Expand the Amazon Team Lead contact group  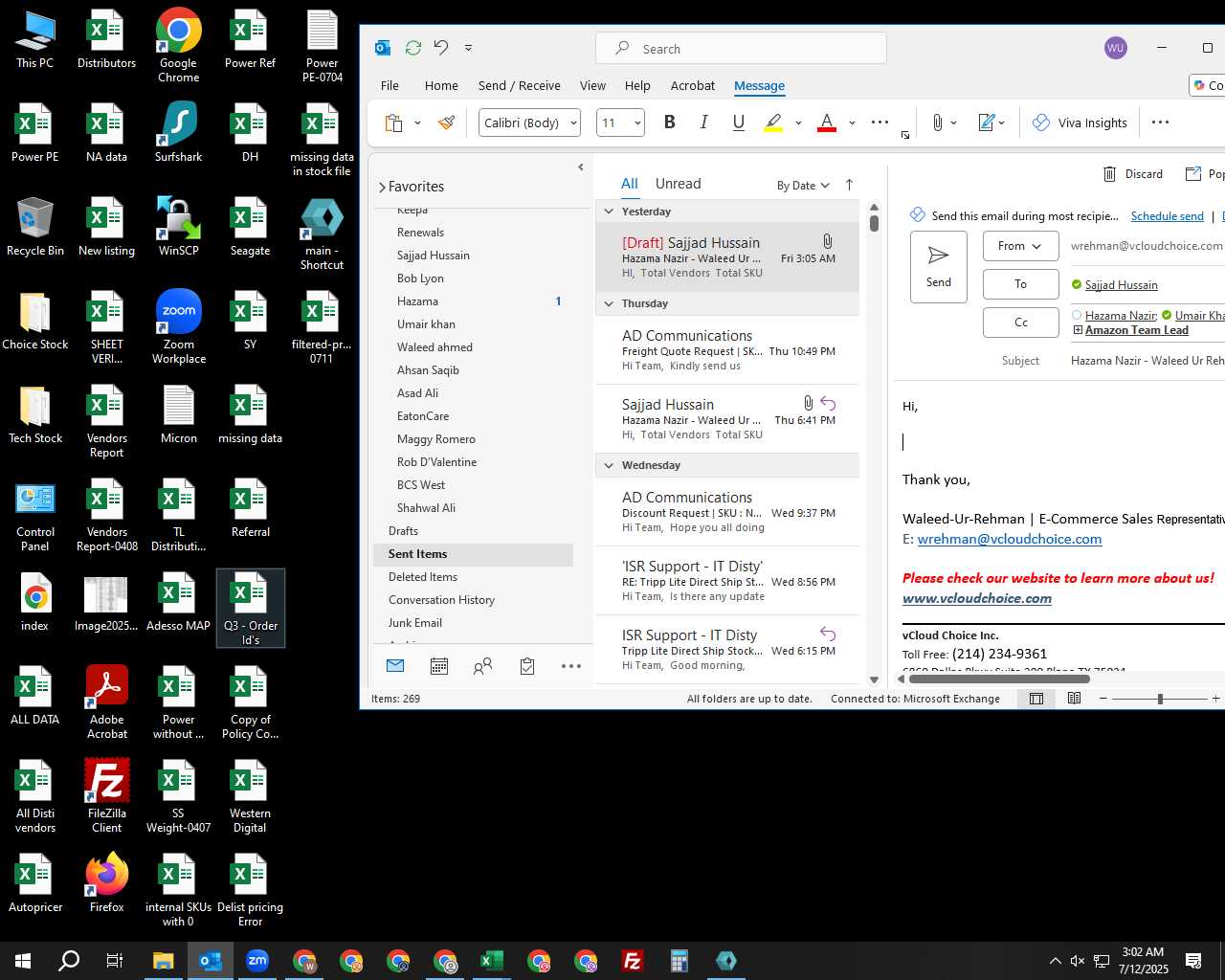point(1078,330)
